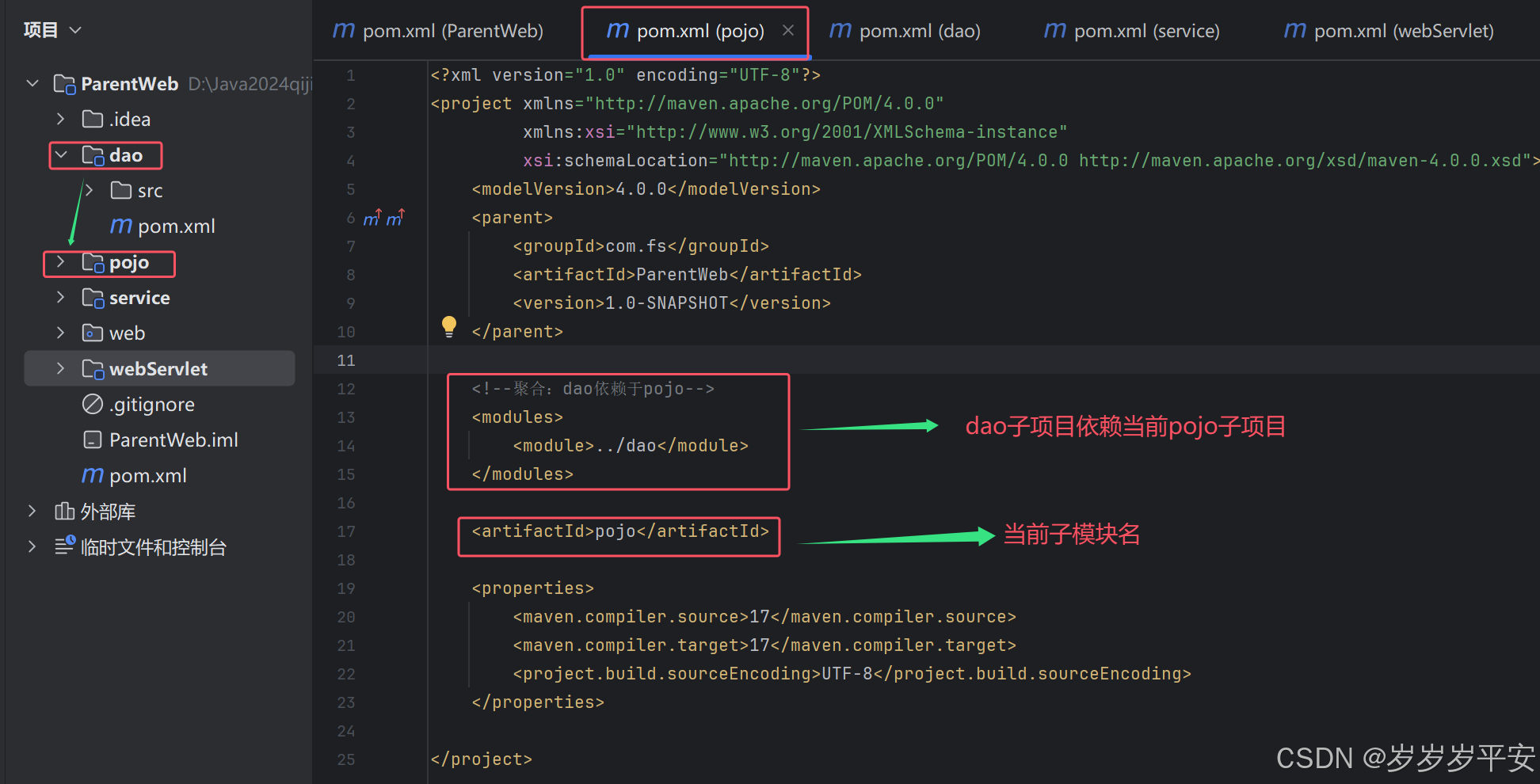Select pojo module in project tree
1540x784 pixels.
pyautogui.click(x=129, y=262)
